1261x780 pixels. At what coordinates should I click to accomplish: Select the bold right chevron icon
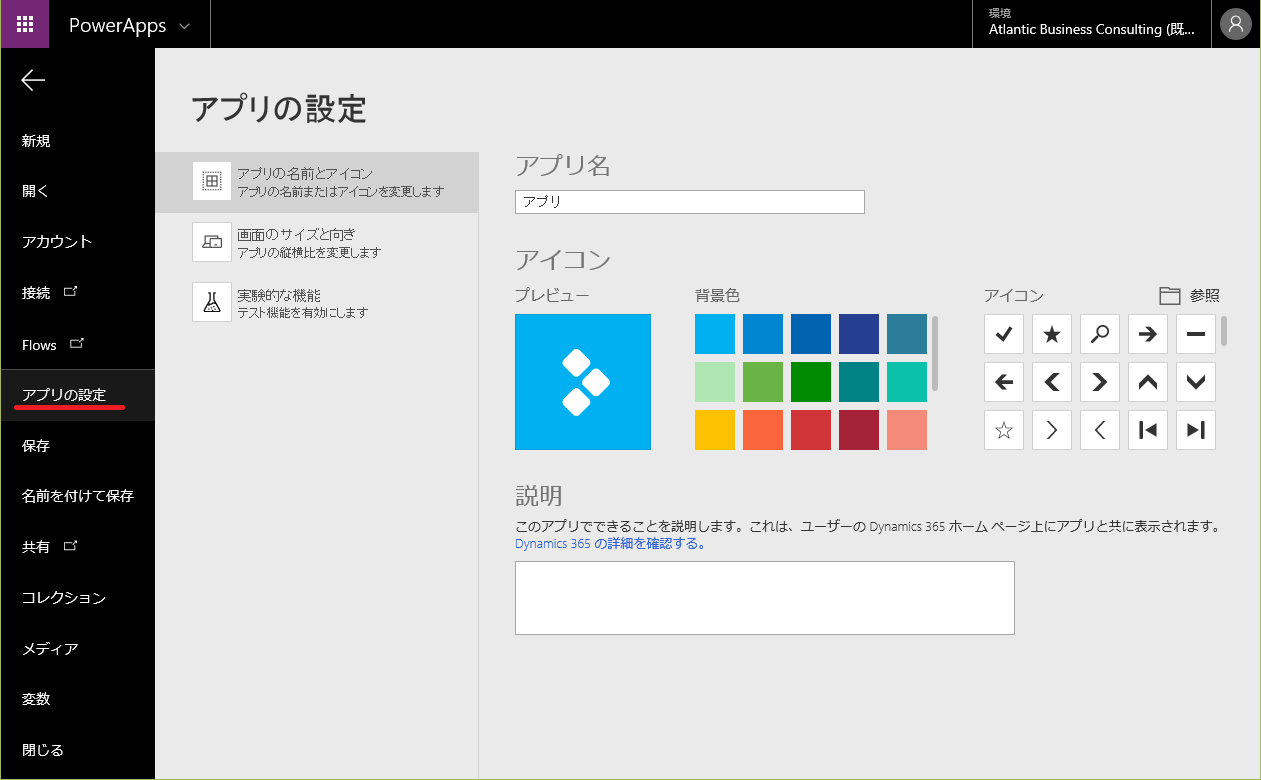tap(1100, 382)
